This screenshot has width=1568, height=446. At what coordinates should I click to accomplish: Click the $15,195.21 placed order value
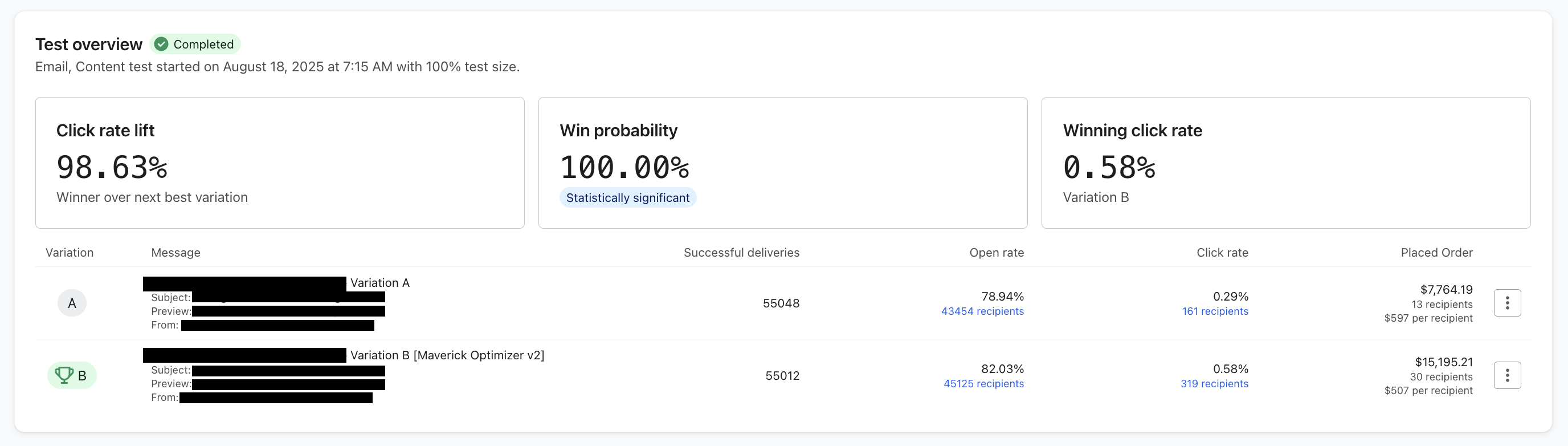[1444, 362]
